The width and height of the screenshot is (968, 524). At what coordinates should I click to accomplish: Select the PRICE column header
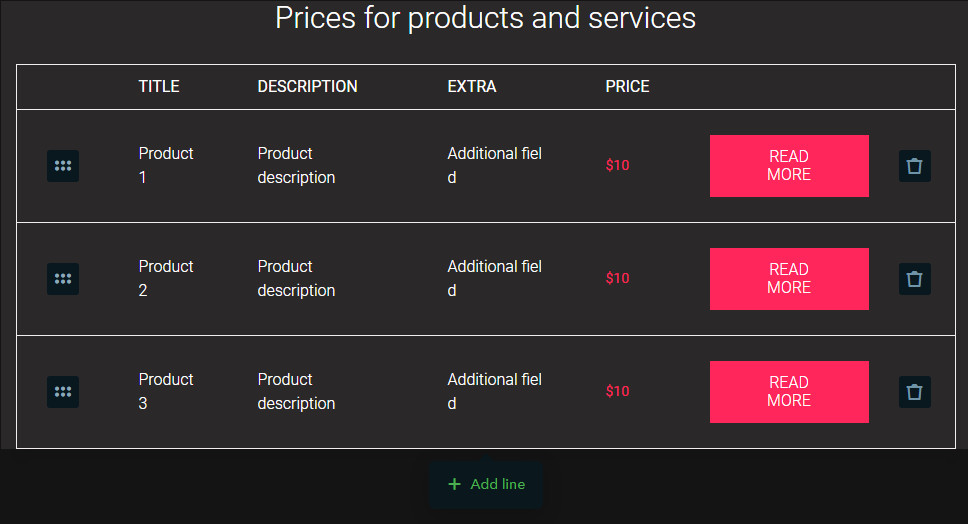(627, 86)
